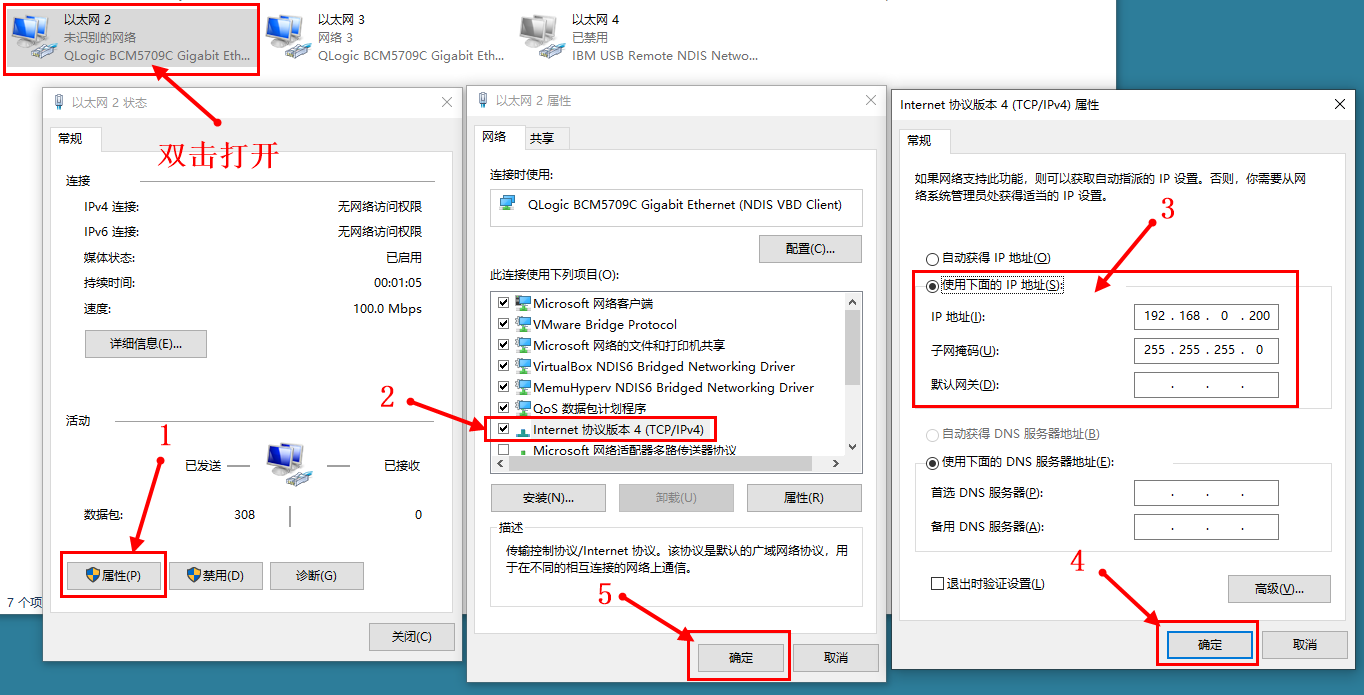Select Microsoft 网络客户端 item
This screenshot has width=1364, height=695.
593,303
